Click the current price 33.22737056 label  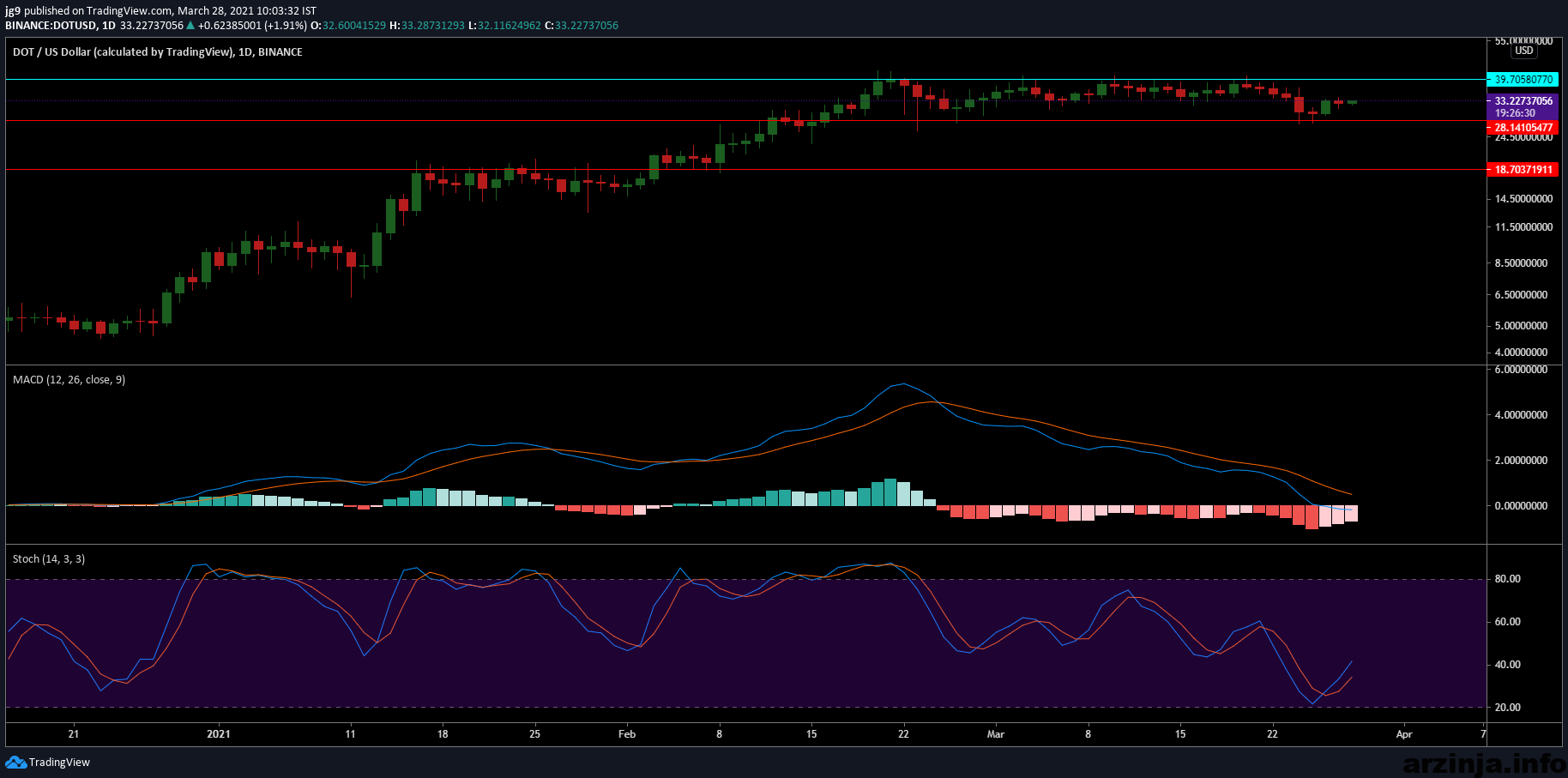coord(1522,100)
